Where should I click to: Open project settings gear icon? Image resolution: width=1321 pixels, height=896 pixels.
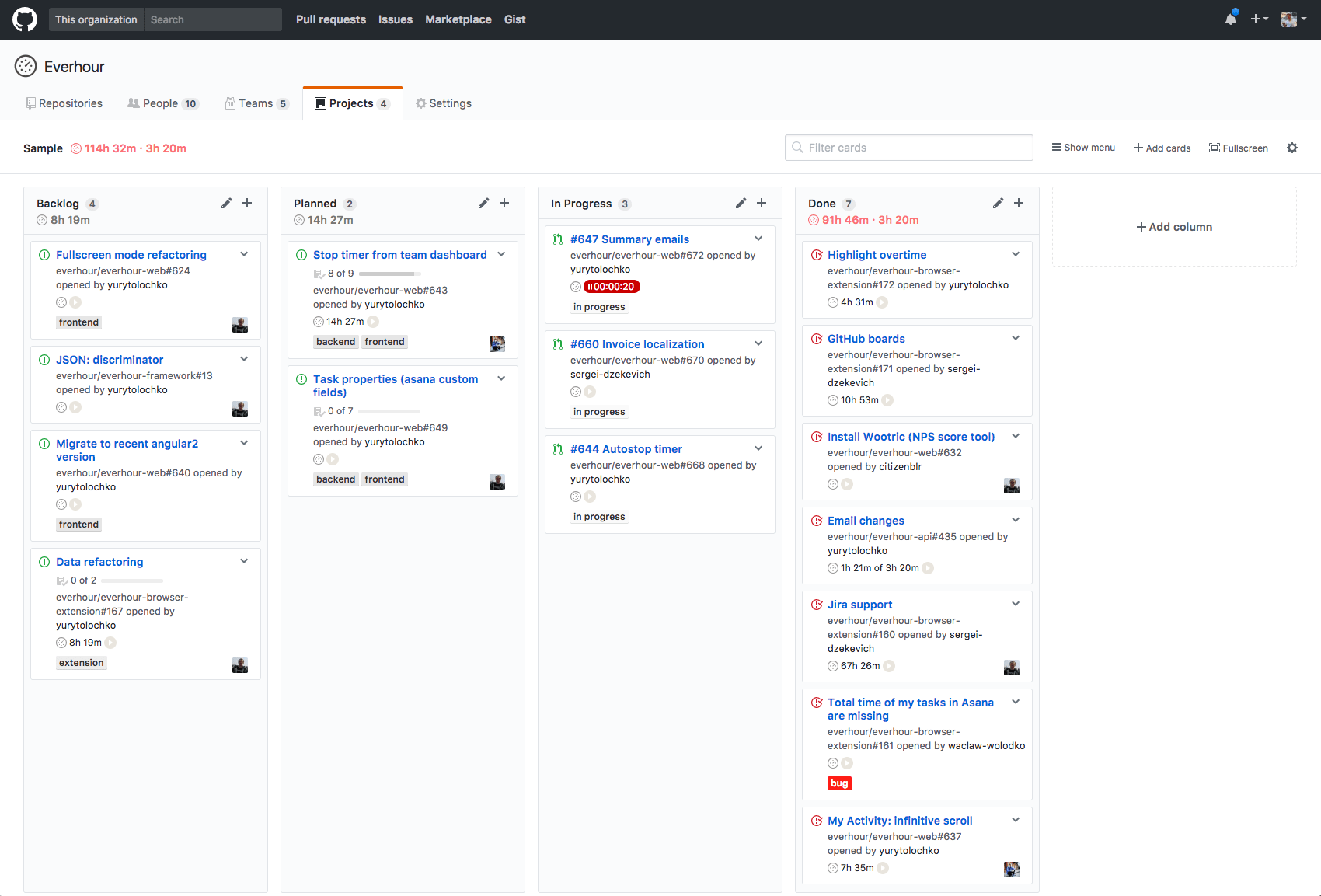pos(1292,148)
